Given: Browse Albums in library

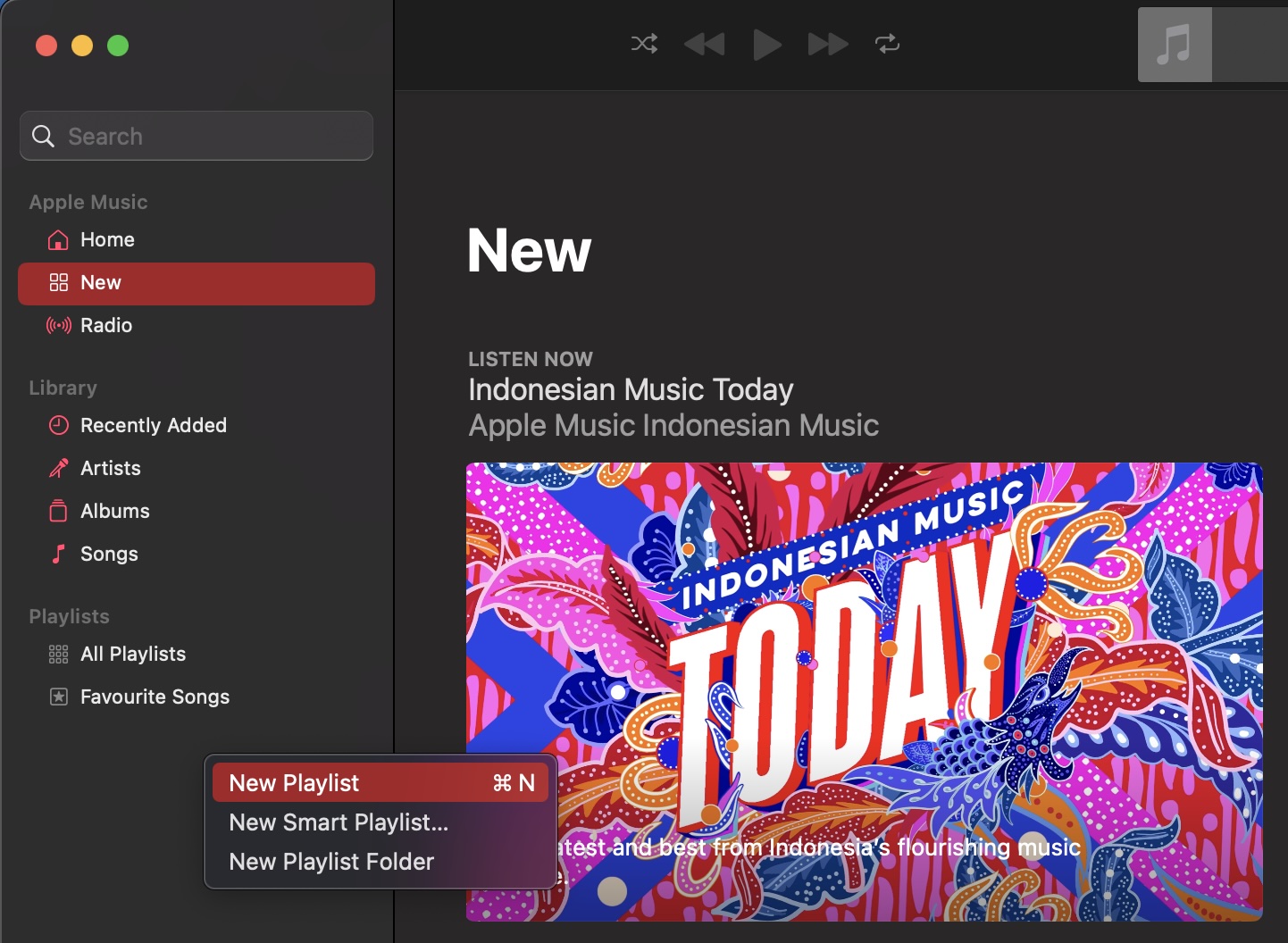Looking at the screenshot, I should pyautogui.click(x=197, y=511).
